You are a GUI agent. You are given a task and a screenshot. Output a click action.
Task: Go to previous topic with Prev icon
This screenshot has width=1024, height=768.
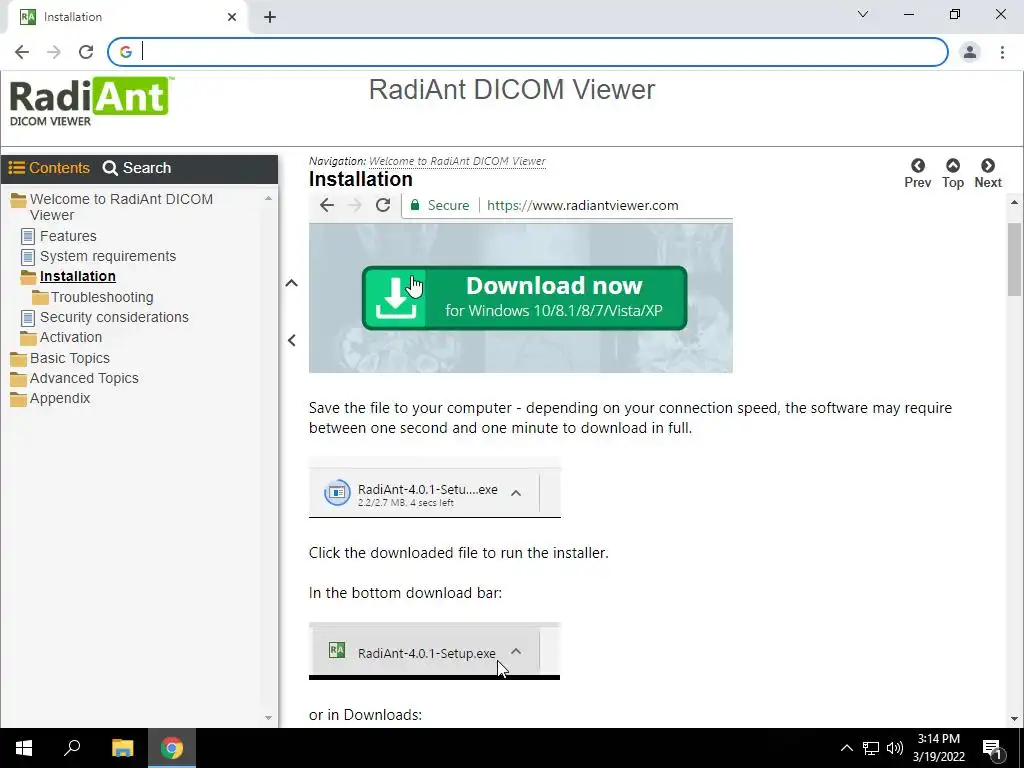pyautogui.click(x=918, y=174)
